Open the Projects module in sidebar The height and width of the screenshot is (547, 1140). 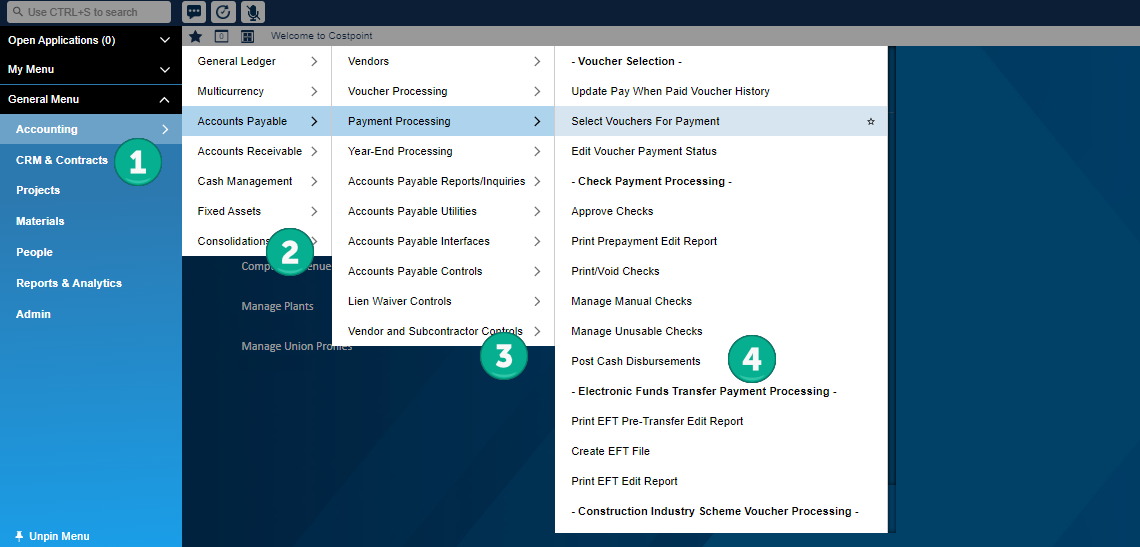(38, 190)
